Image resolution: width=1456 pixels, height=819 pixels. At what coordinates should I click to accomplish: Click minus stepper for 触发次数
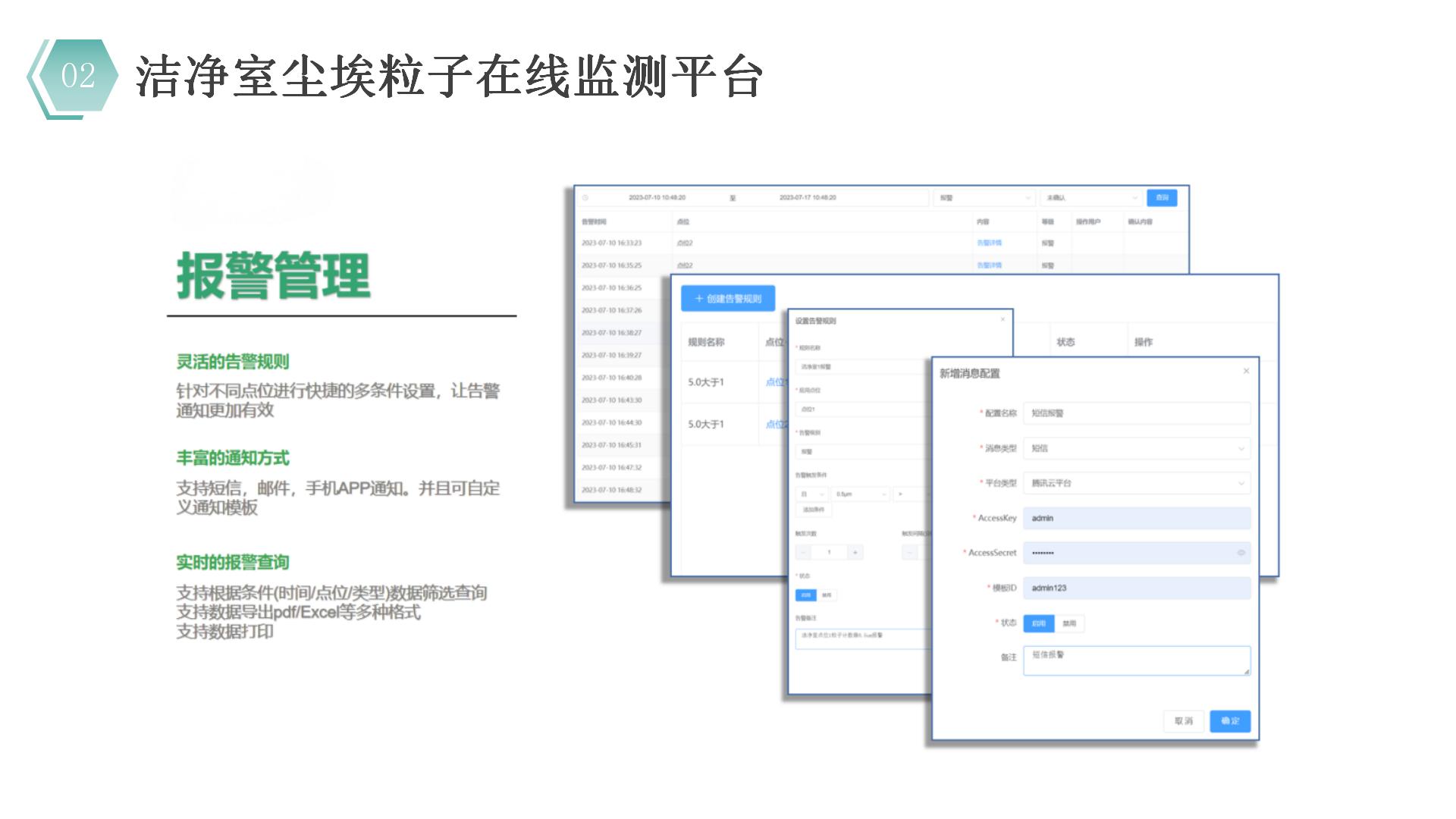804,553
